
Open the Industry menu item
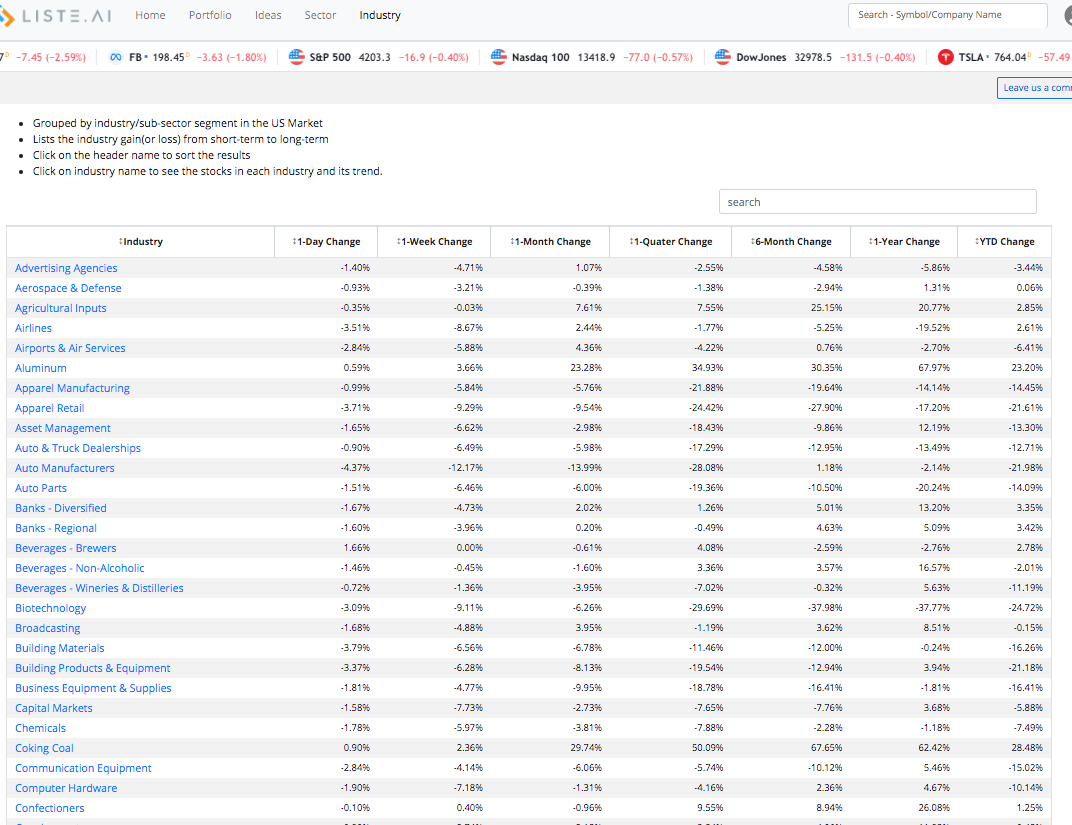(380, 15)
